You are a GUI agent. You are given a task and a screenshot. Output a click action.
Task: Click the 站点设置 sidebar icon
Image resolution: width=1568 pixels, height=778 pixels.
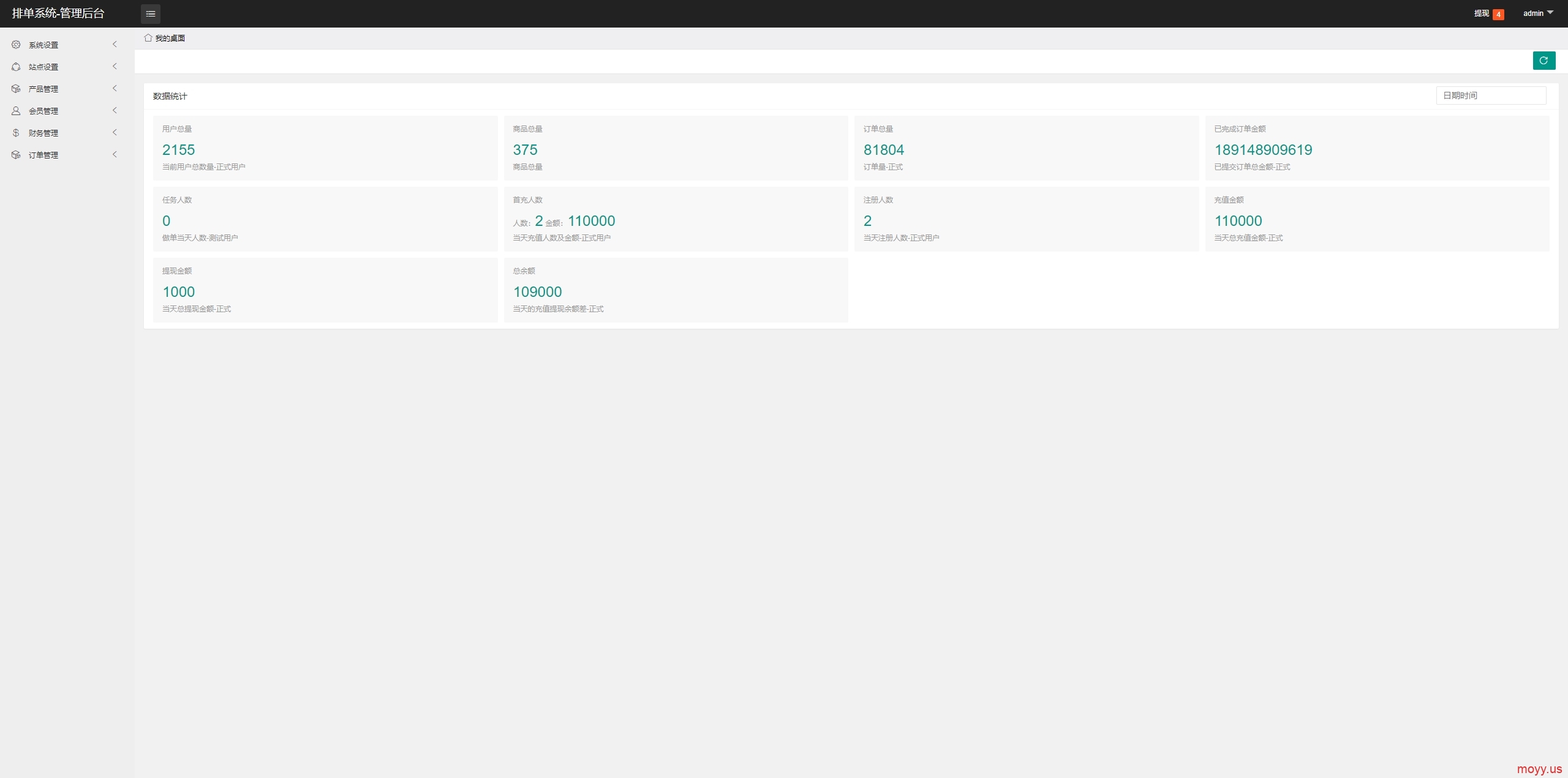[16, 67]
